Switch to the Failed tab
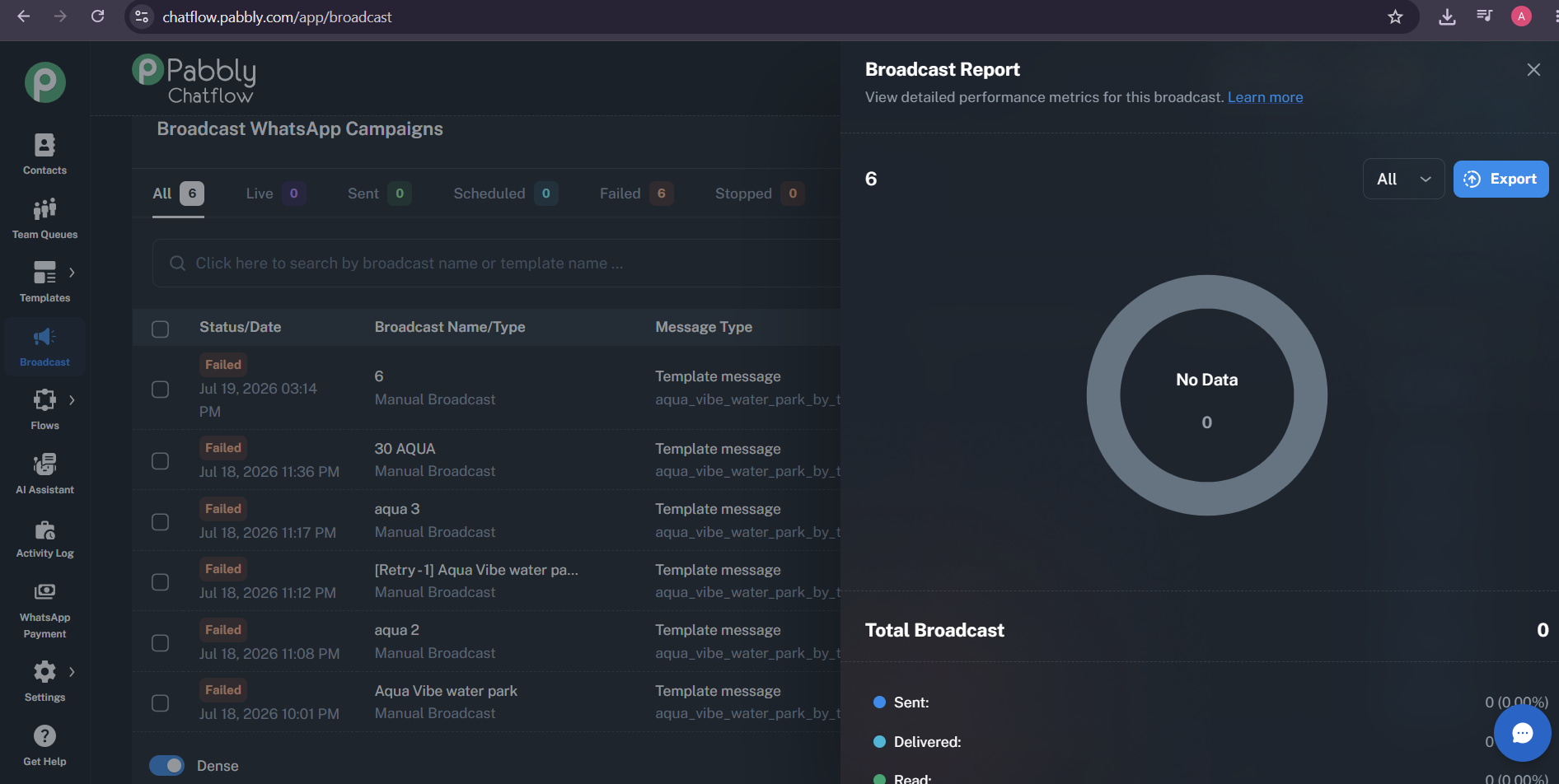This screenshot has width=1559, height=784. [636, 194]
